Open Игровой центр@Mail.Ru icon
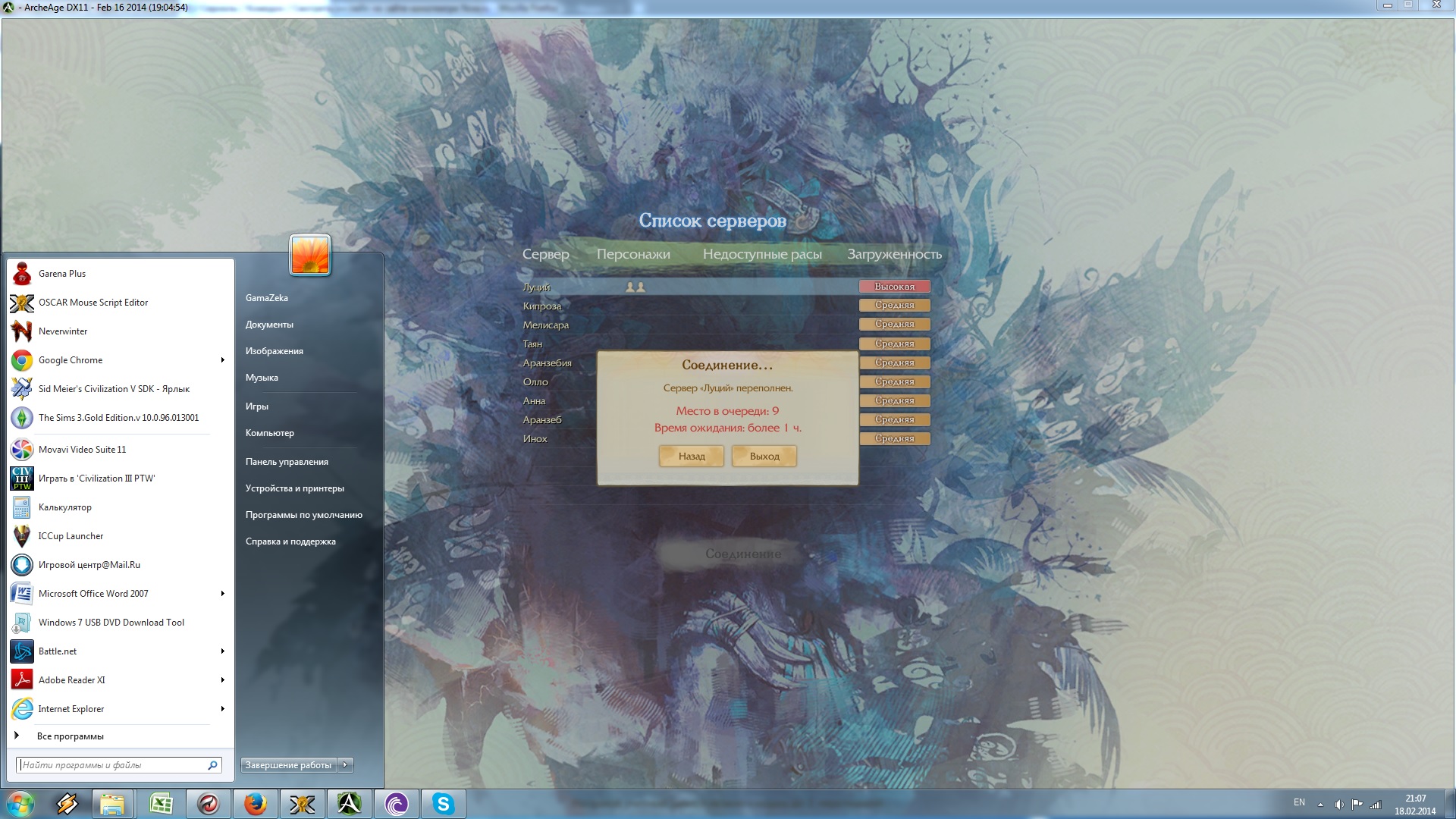 21,565
